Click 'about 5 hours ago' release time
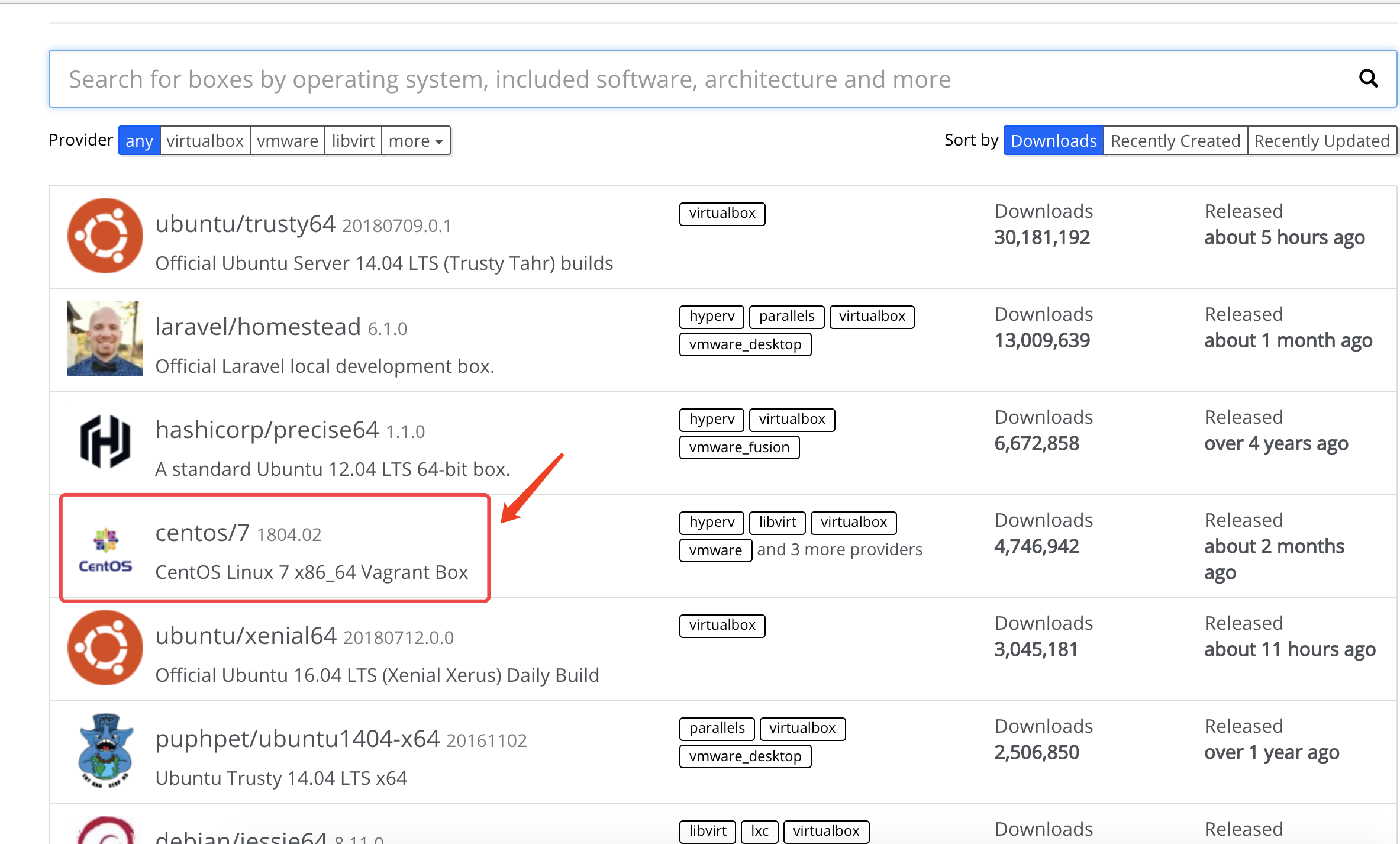 pos(1285,238)
